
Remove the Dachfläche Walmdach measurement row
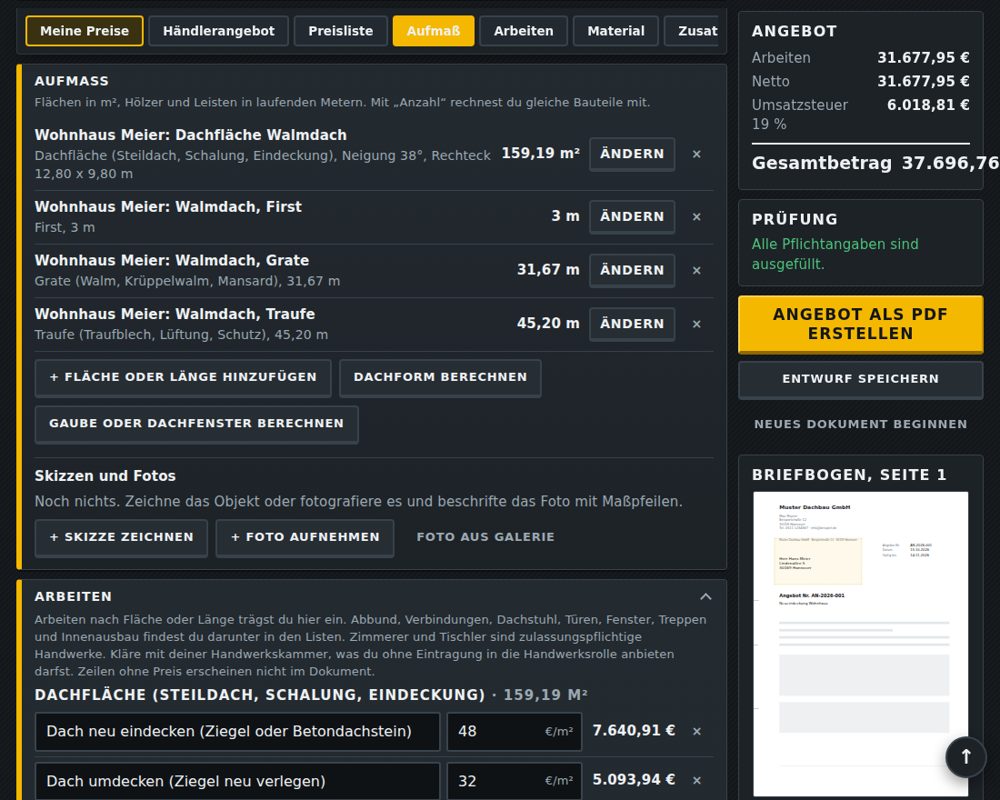click(x=696, y=154)
